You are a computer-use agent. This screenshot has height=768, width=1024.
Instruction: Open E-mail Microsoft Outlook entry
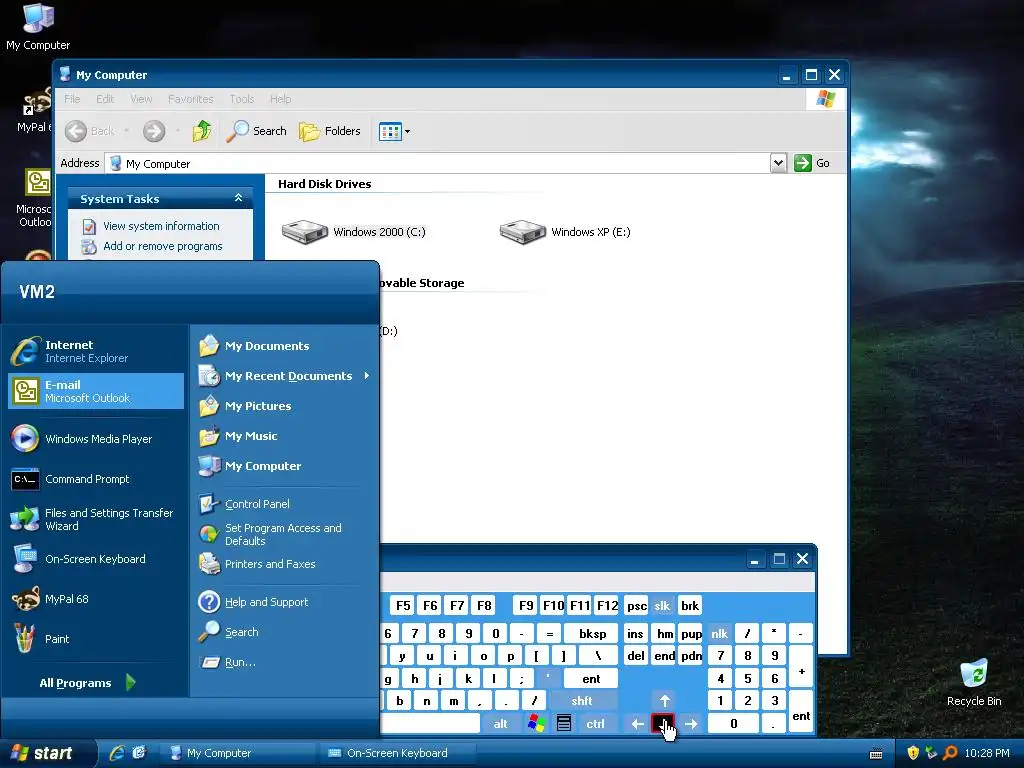95,391
